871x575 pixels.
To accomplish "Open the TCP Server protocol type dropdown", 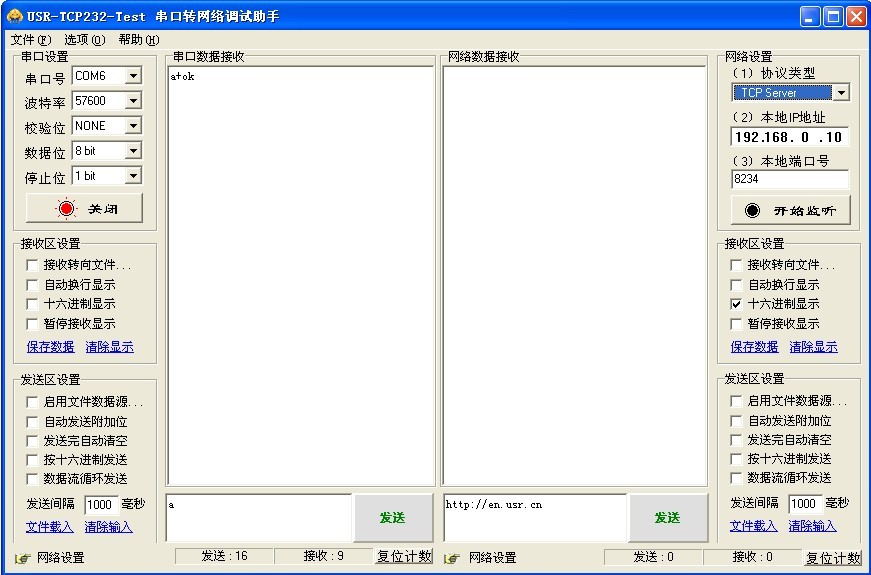I will (x=840, y=93).
